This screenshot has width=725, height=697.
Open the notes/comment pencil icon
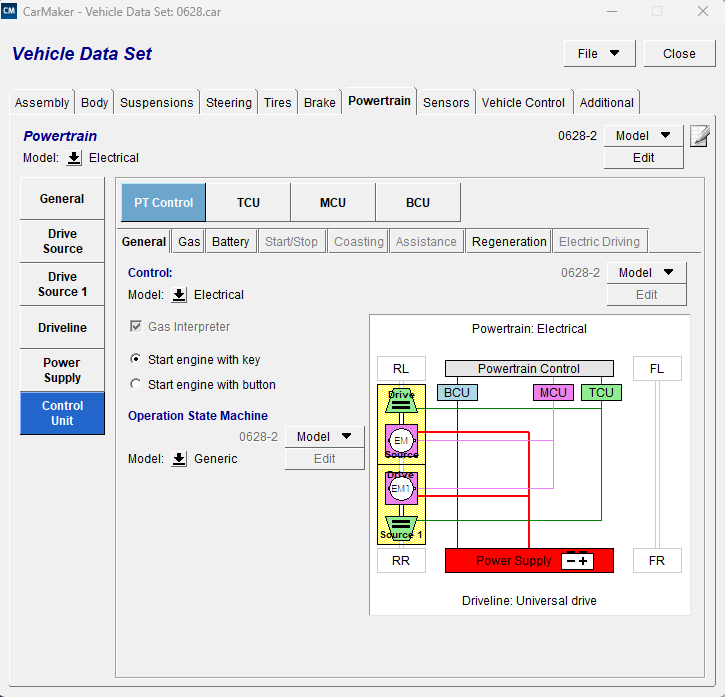700,136
